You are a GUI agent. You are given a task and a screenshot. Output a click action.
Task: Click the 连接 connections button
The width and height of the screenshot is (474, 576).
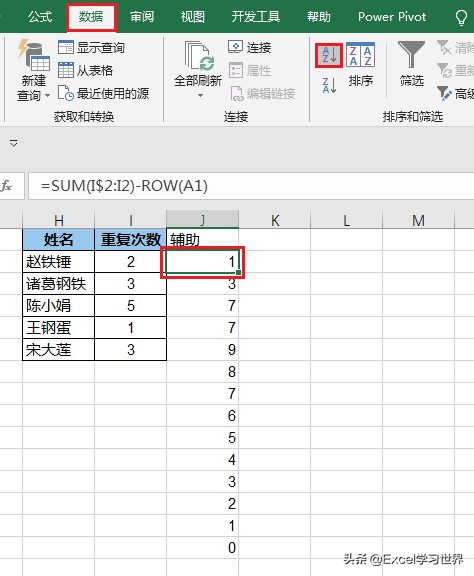(250, 47)
